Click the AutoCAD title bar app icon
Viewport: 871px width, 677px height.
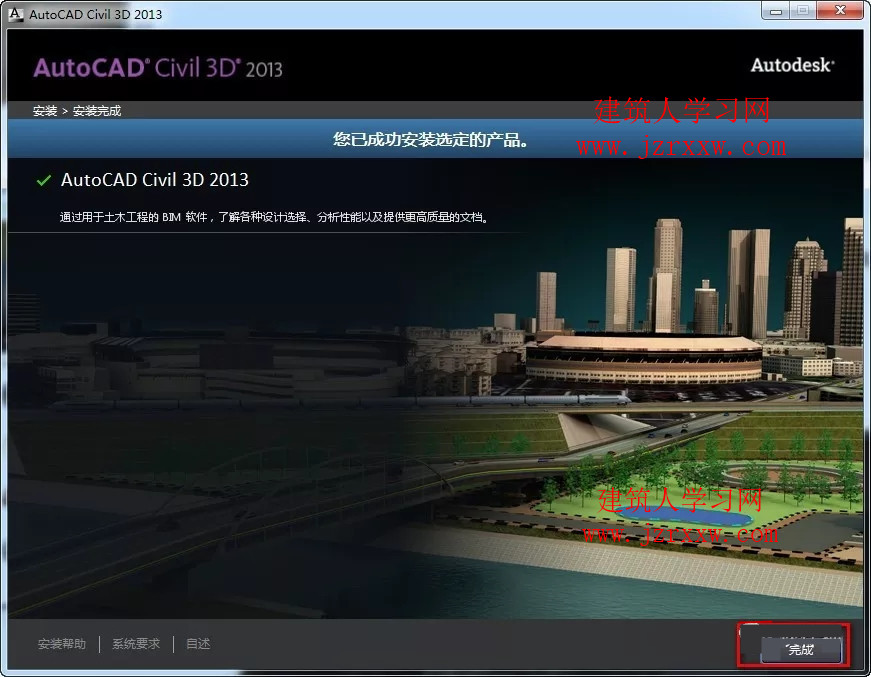(x=16, y=14)
